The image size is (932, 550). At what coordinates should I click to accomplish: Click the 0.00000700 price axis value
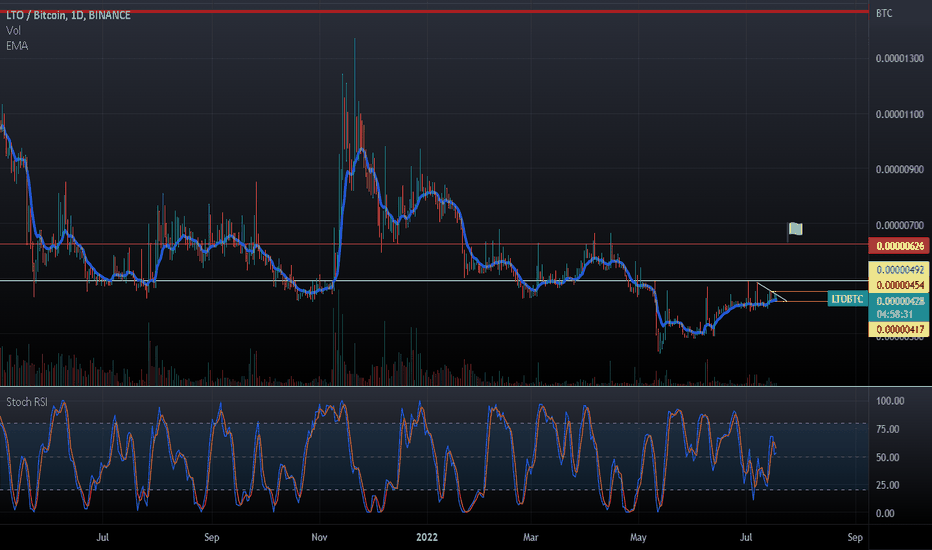click(x=900, y=225)
